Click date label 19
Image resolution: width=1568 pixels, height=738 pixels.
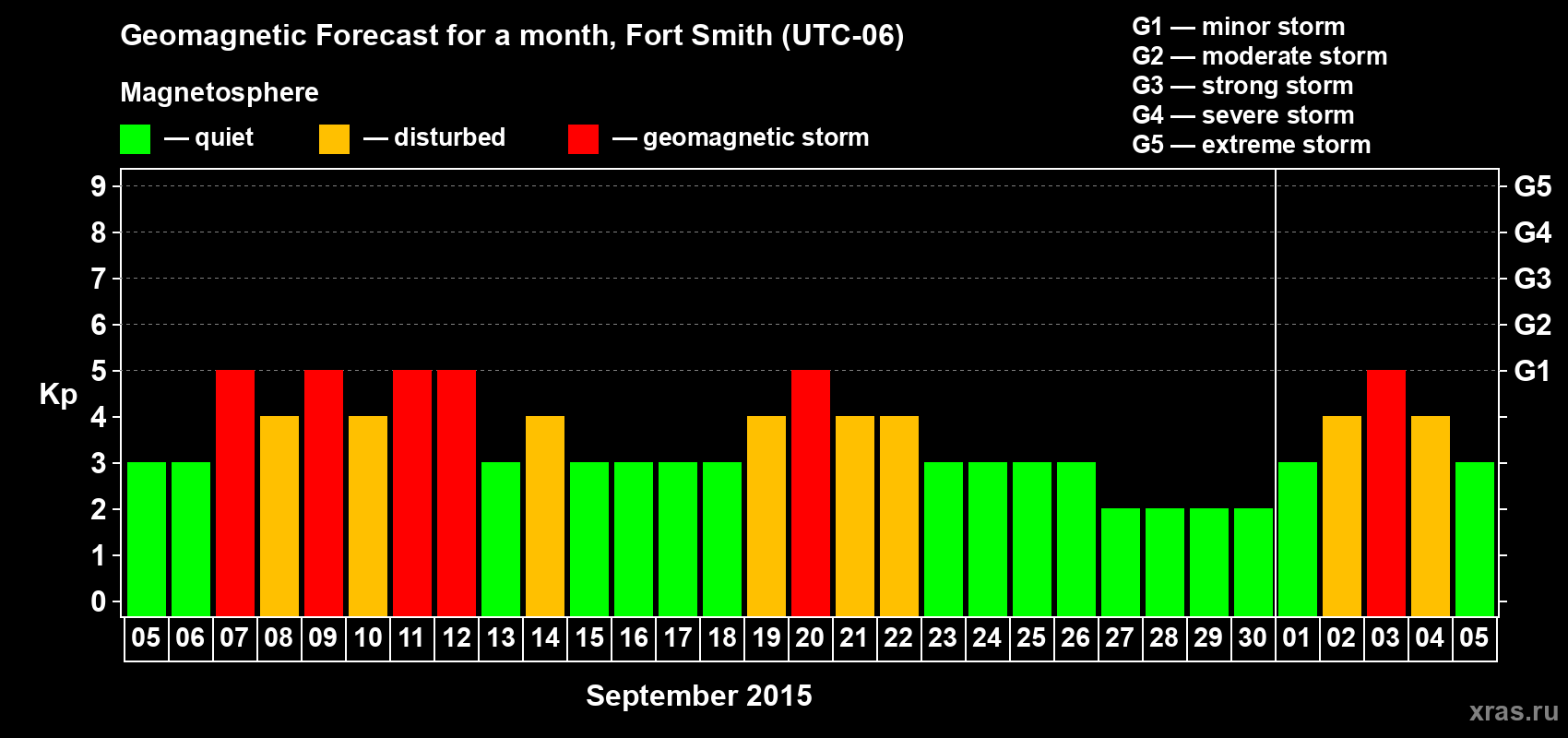pyautogui.click(x=766, y=637)
